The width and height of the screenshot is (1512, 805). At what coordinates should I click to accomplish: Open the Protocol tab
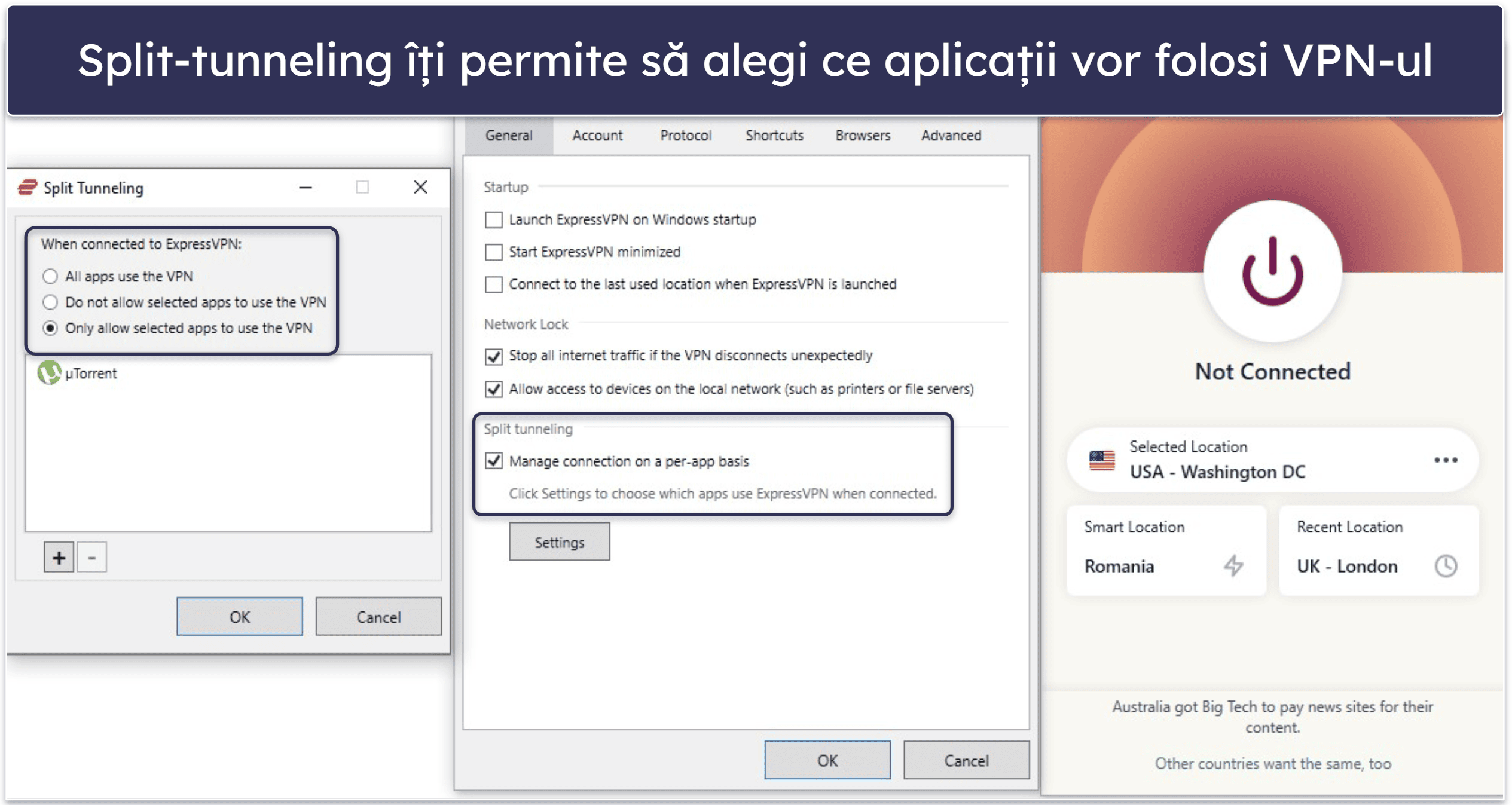[x=685, y=136]
